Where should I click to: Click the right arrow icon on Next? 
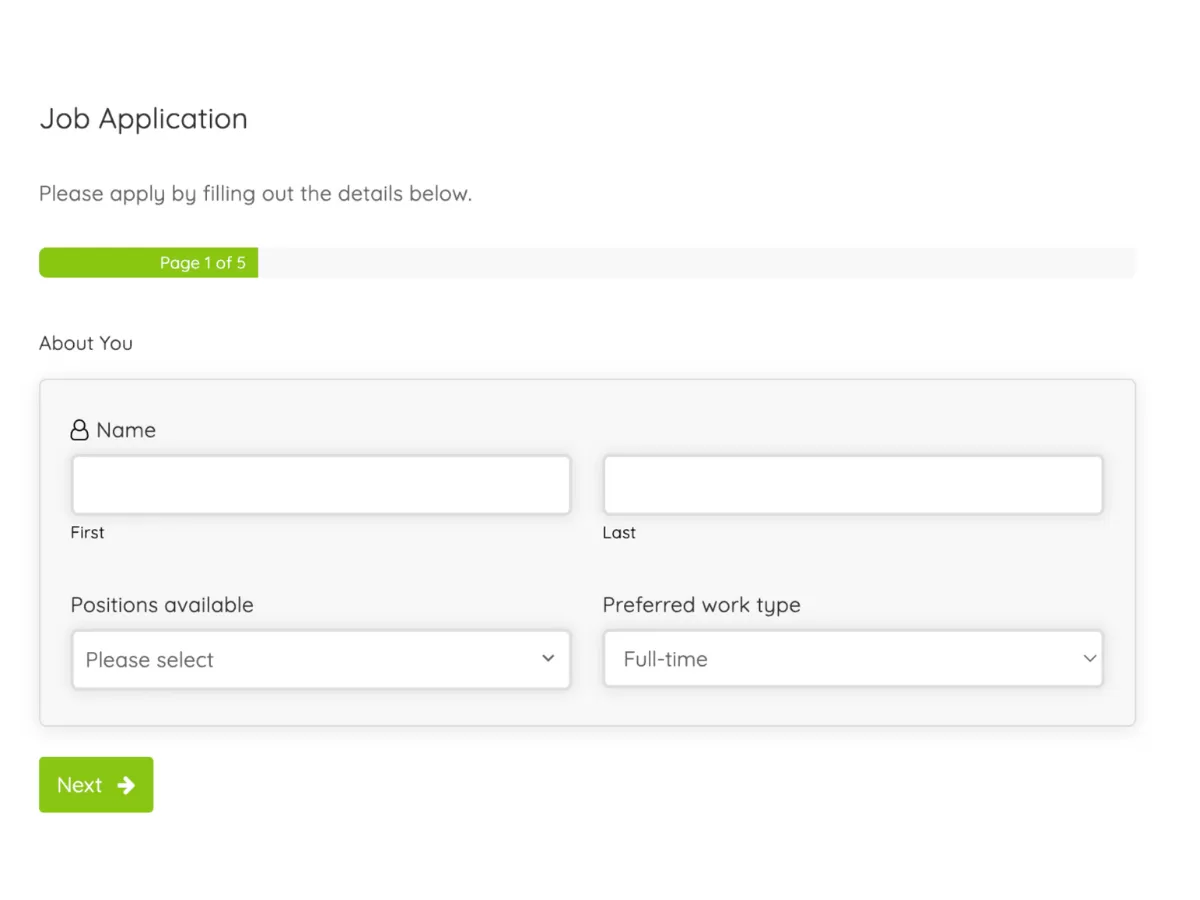tap(126, 785)
